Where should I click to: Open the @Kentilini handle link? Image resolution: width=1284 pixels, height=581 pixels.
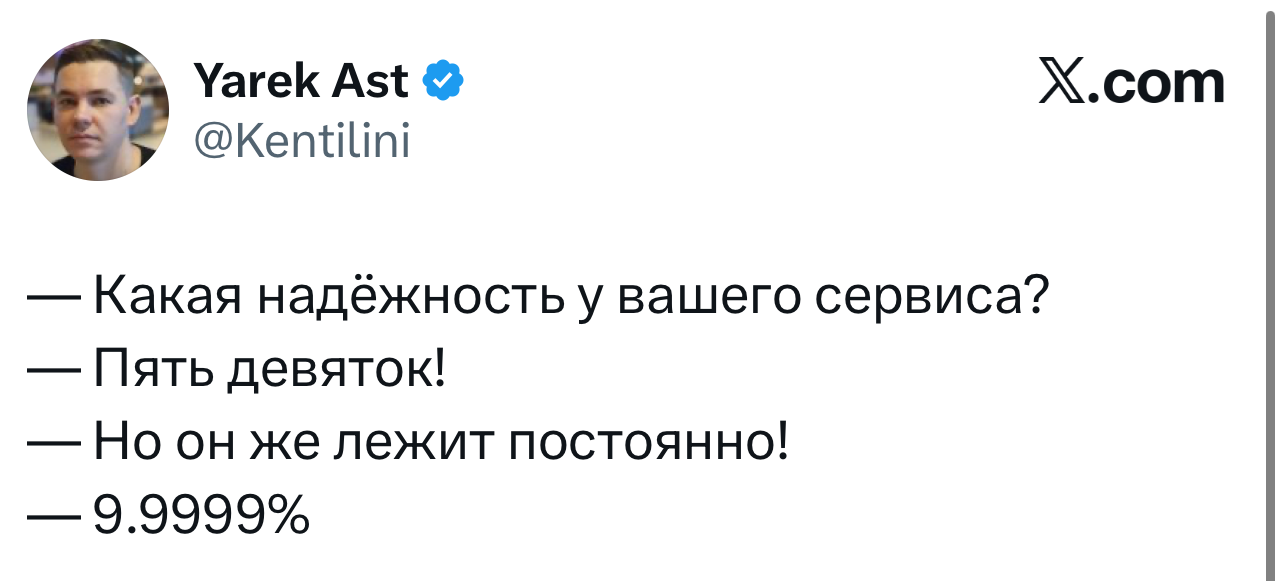pos(300,141)
